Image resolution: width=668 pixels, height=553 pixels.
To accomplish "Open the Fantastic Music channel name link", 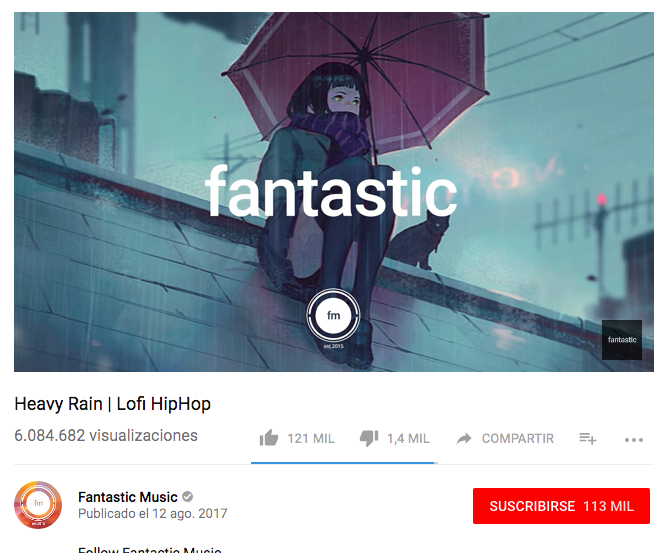I will click(128, 497).
